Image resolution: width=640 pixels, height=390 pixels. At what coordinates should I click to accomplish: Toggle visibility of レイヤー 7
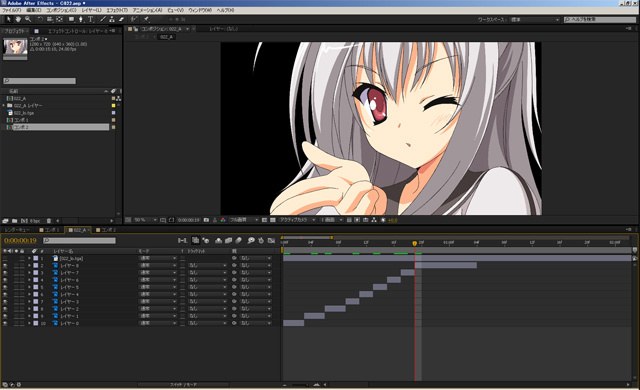(x=5, y=273)
